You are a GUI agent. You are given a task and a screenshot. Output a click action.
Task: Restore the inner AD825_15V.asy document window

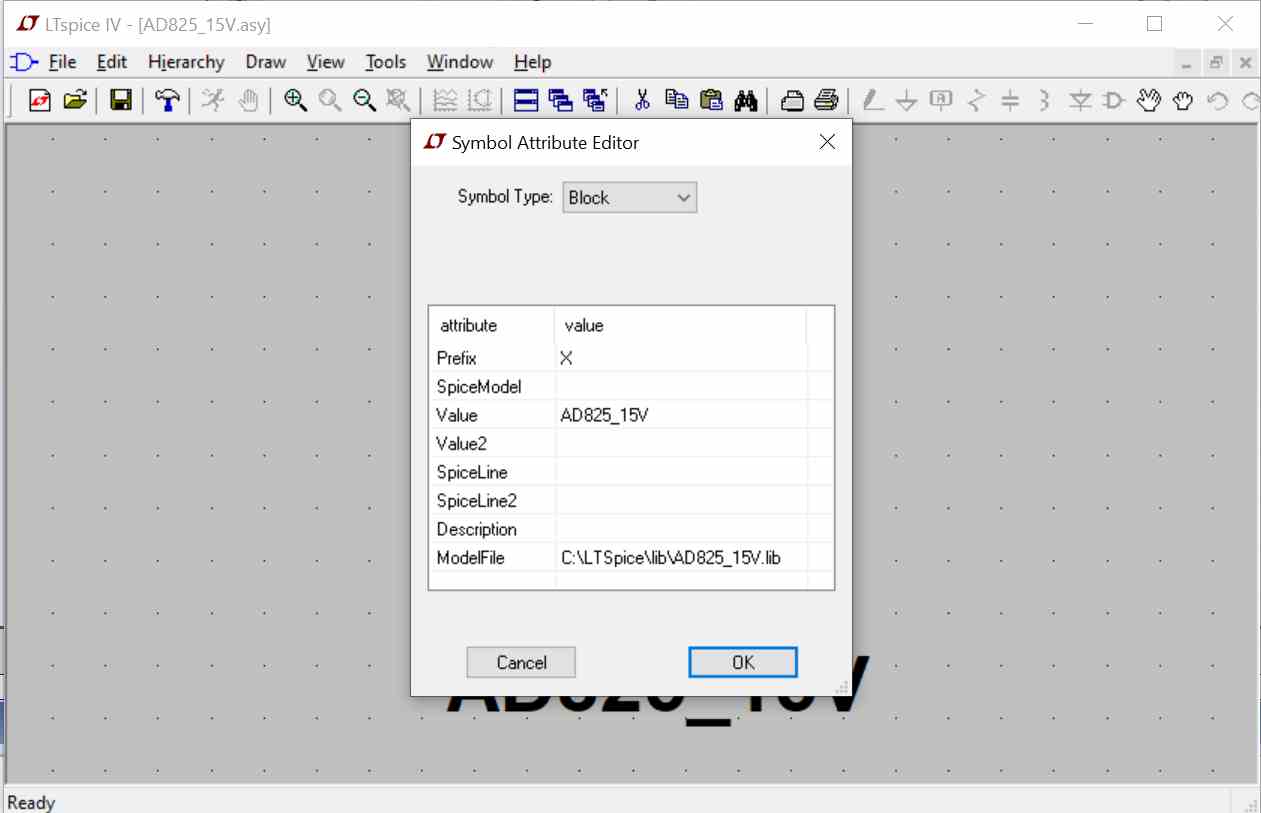(1216, 62)
